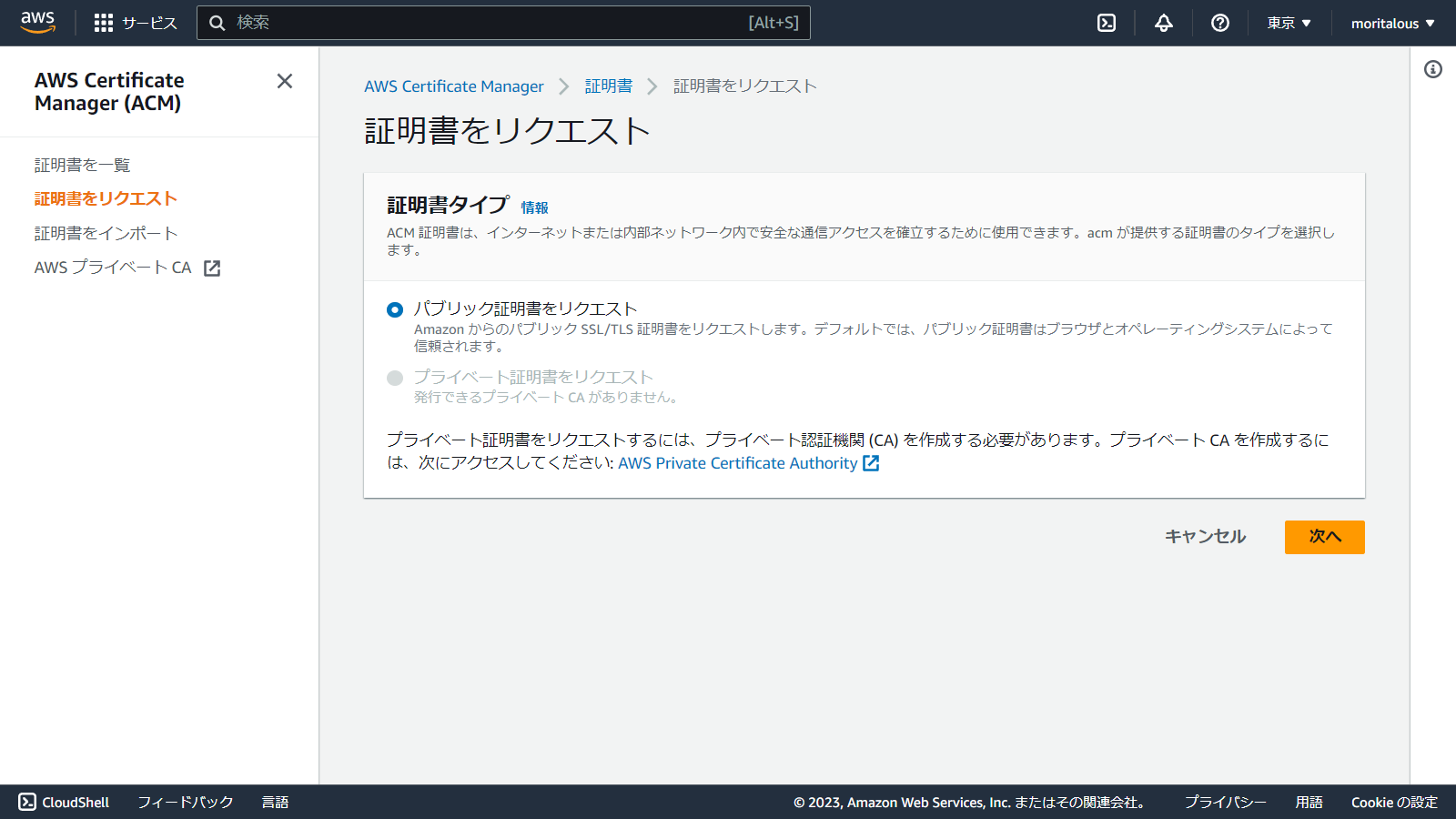Click the CloudShell toggle in the footer

click(65, 802)
